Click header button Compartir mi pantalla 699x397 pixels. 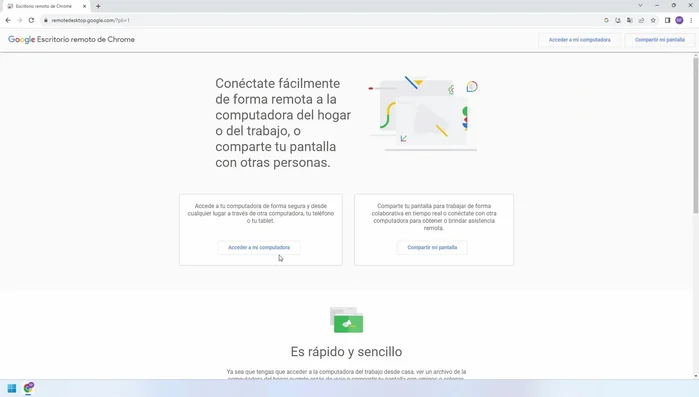(x=660, y=40)
